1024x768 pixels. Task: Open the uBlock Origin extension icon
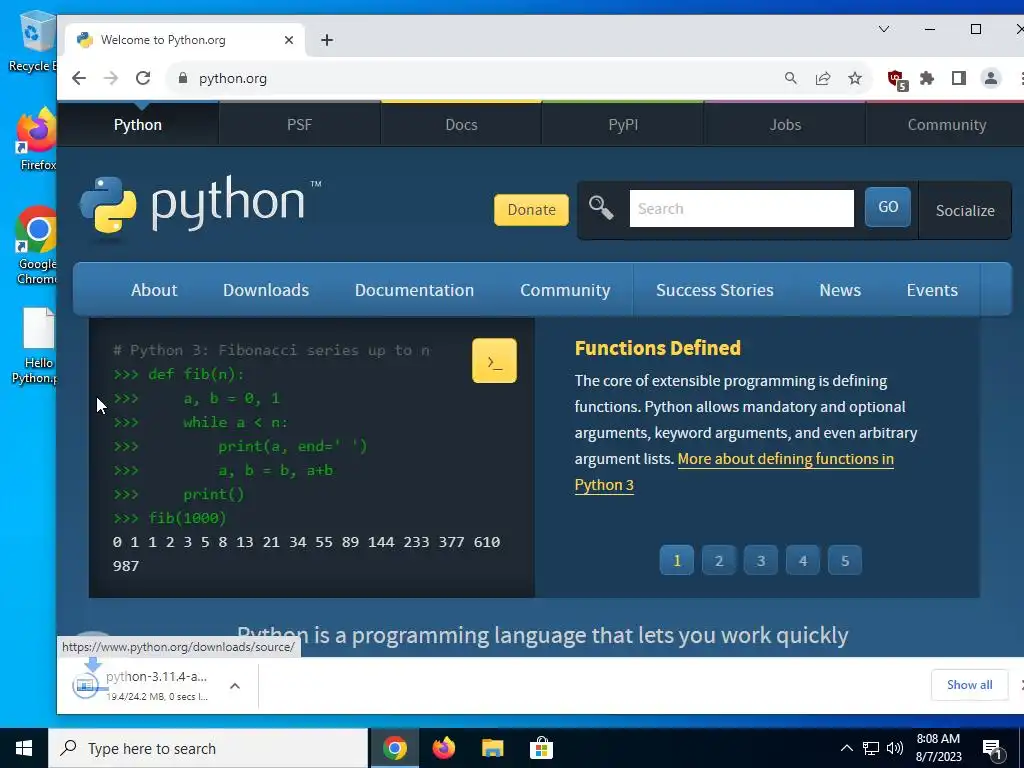pyautogui.click(x=897, y=80)
